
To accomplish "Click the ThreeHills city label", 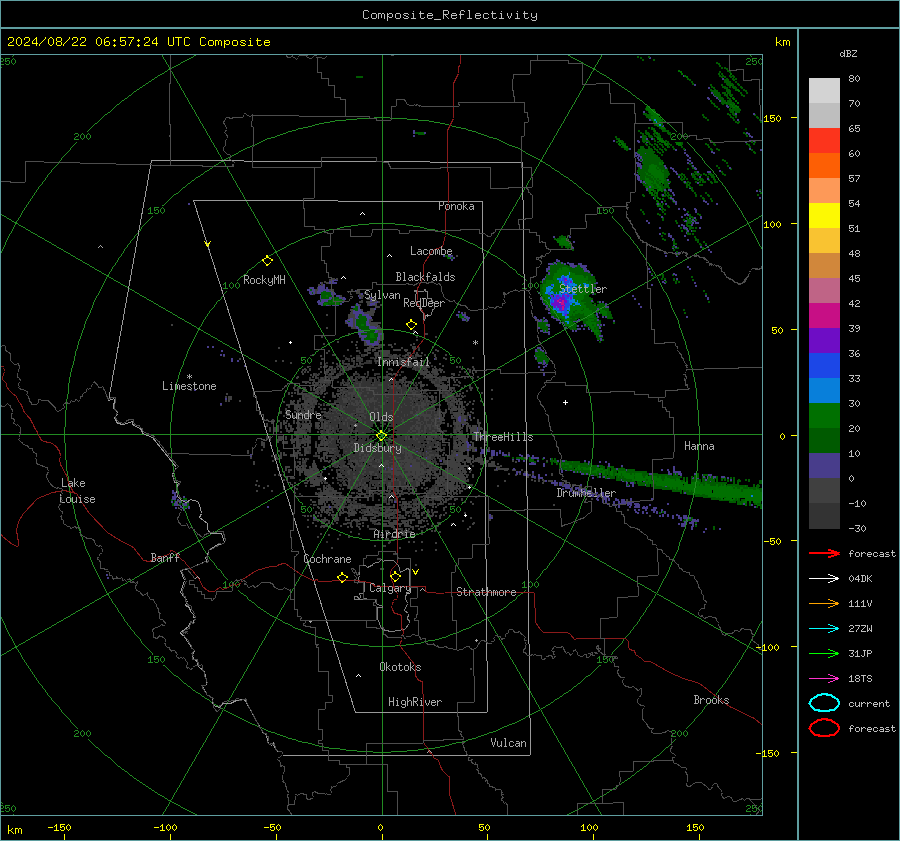I will pyautogui.click(x=503, y=437).
